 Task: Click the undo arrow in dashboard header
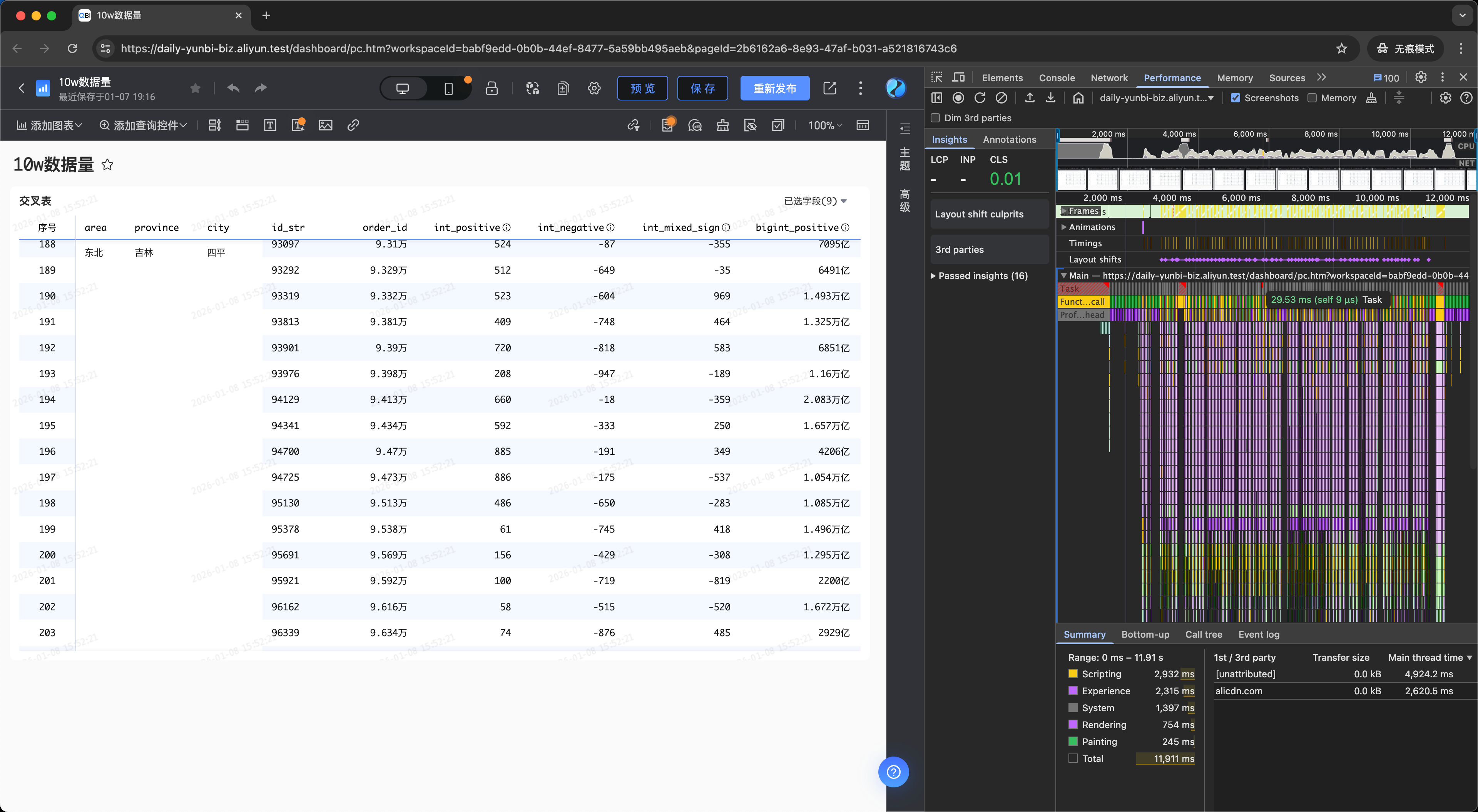(233, 88)
